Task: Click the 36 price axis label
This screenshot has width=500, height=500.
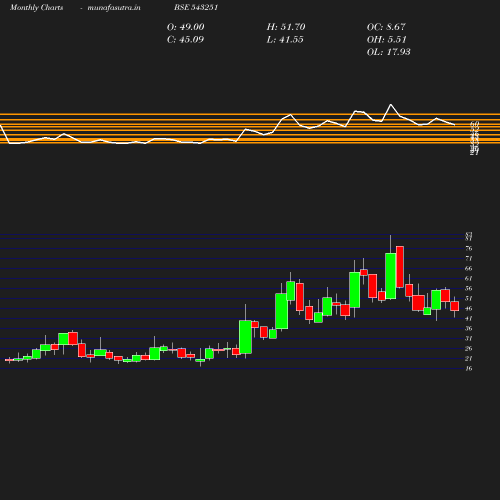Action: point(469,328)
